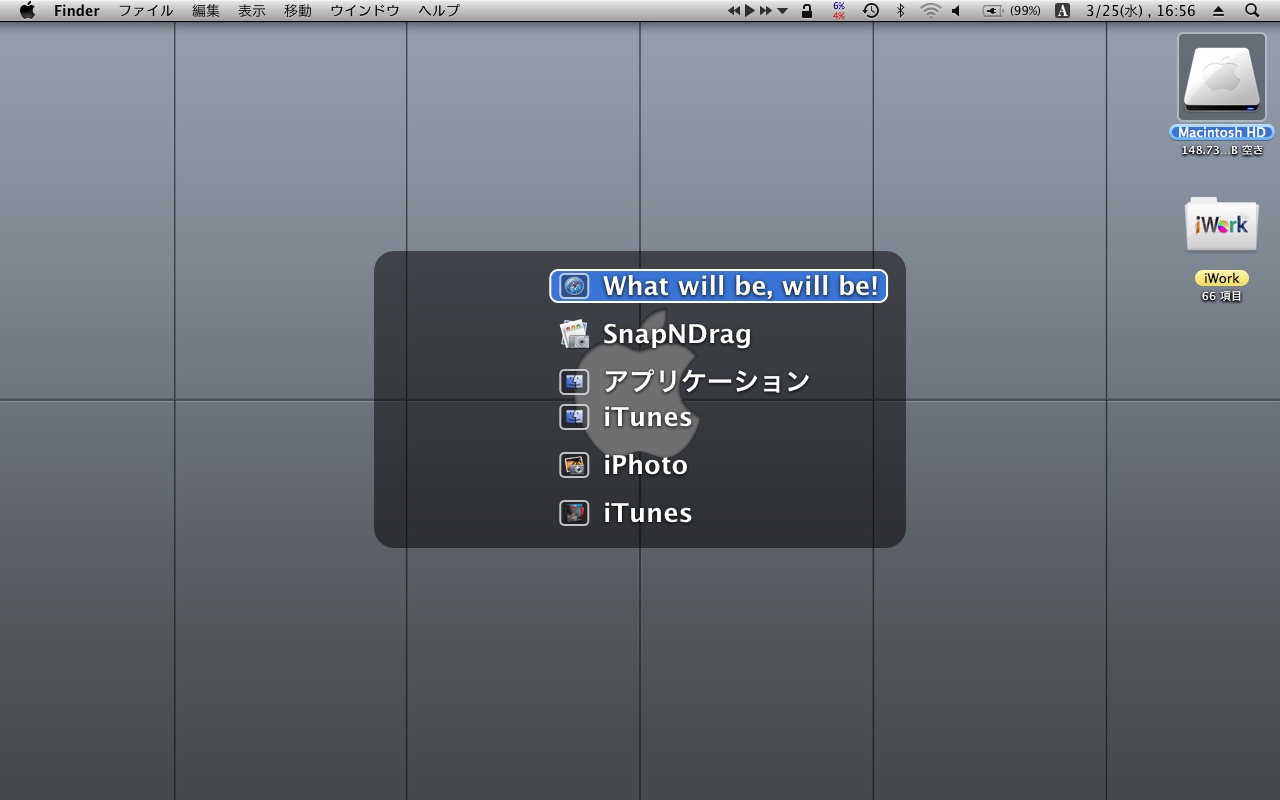
Task: Choose the アプリケーション Finder window entry
Action: click(685, 382)
